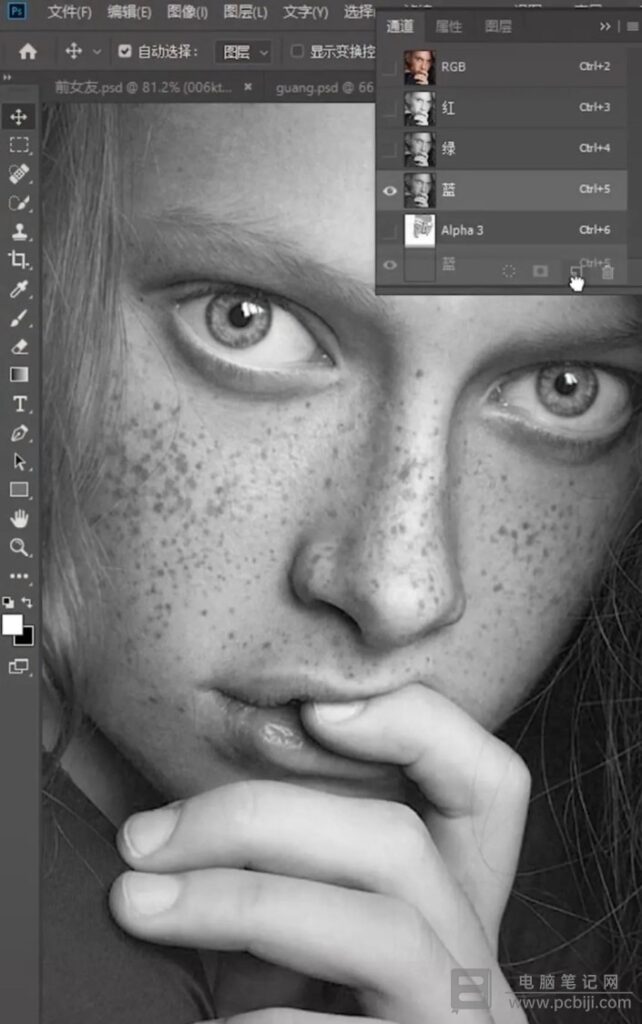Select the Crop tool

click(x=19, y=260)
